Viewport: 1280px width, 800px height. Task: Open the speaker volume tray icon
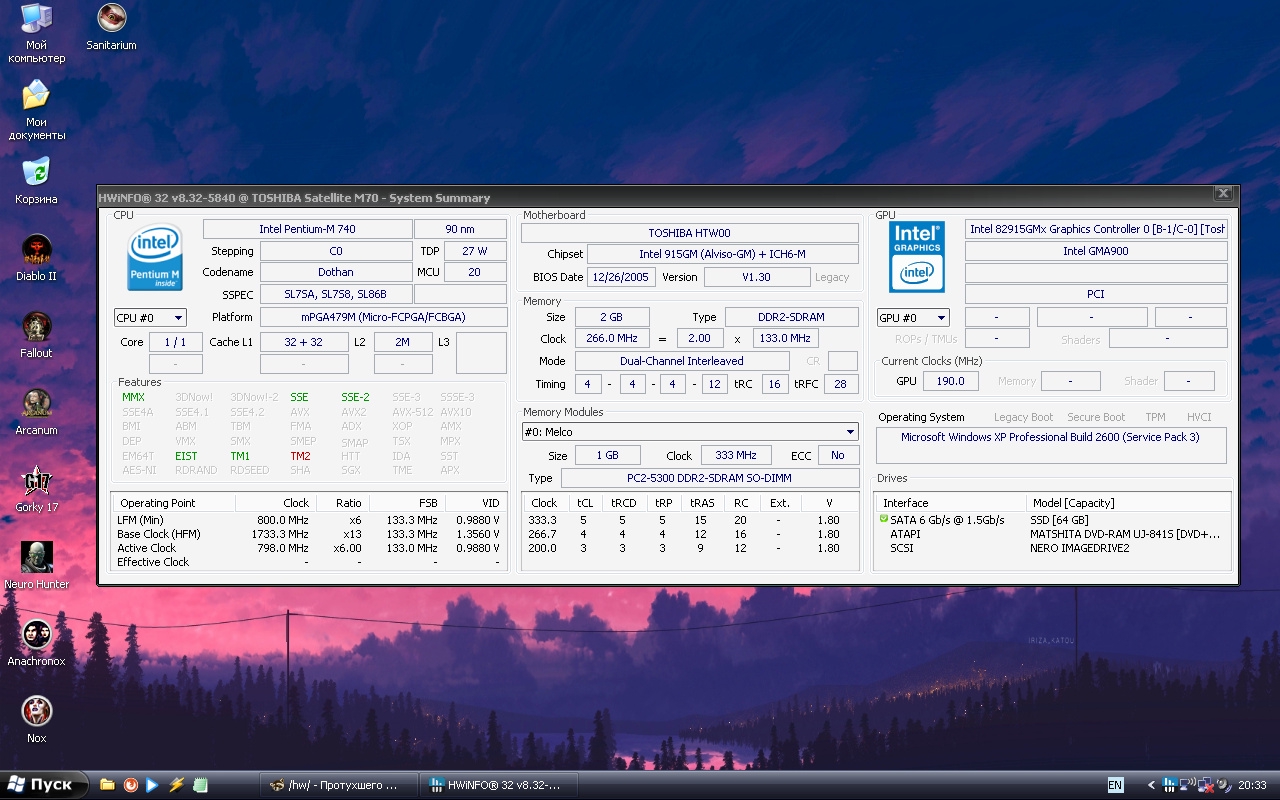[1223, 785]
